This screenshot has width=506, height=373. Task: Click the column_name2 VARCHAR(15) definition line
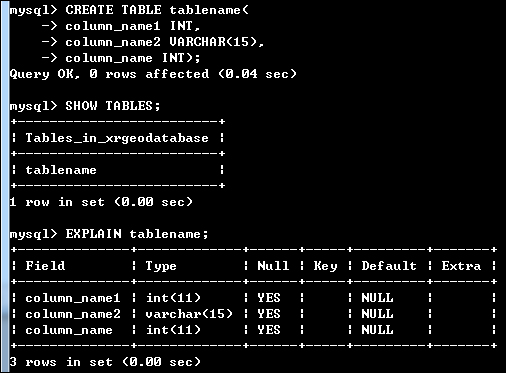[x=153, y=42]
